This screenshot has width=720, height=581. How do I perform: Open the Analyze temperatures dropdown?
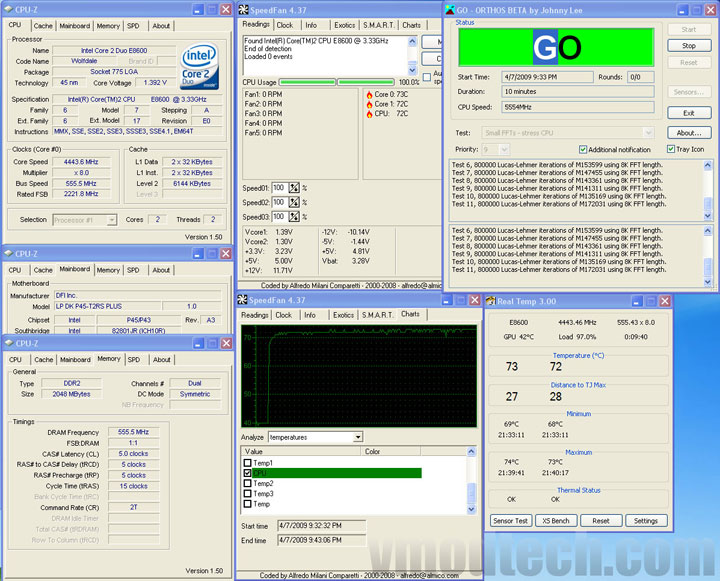(356, 437)
